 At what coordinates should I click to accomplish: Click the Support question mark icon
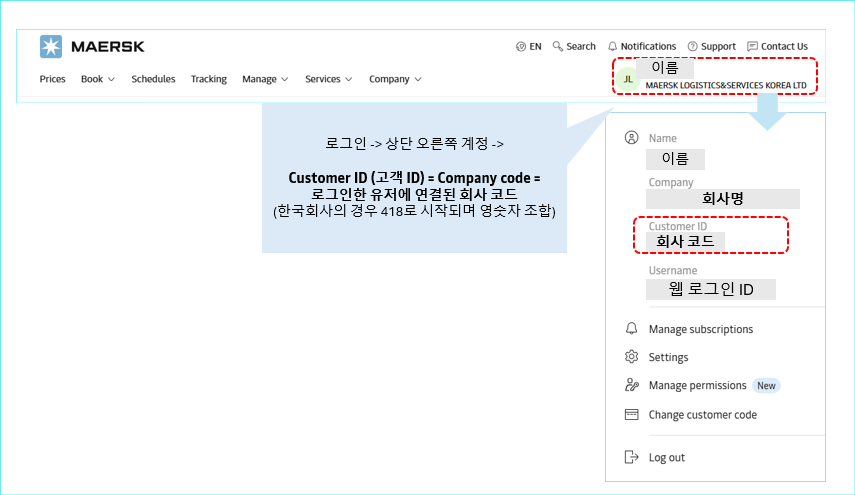[692, 46]
